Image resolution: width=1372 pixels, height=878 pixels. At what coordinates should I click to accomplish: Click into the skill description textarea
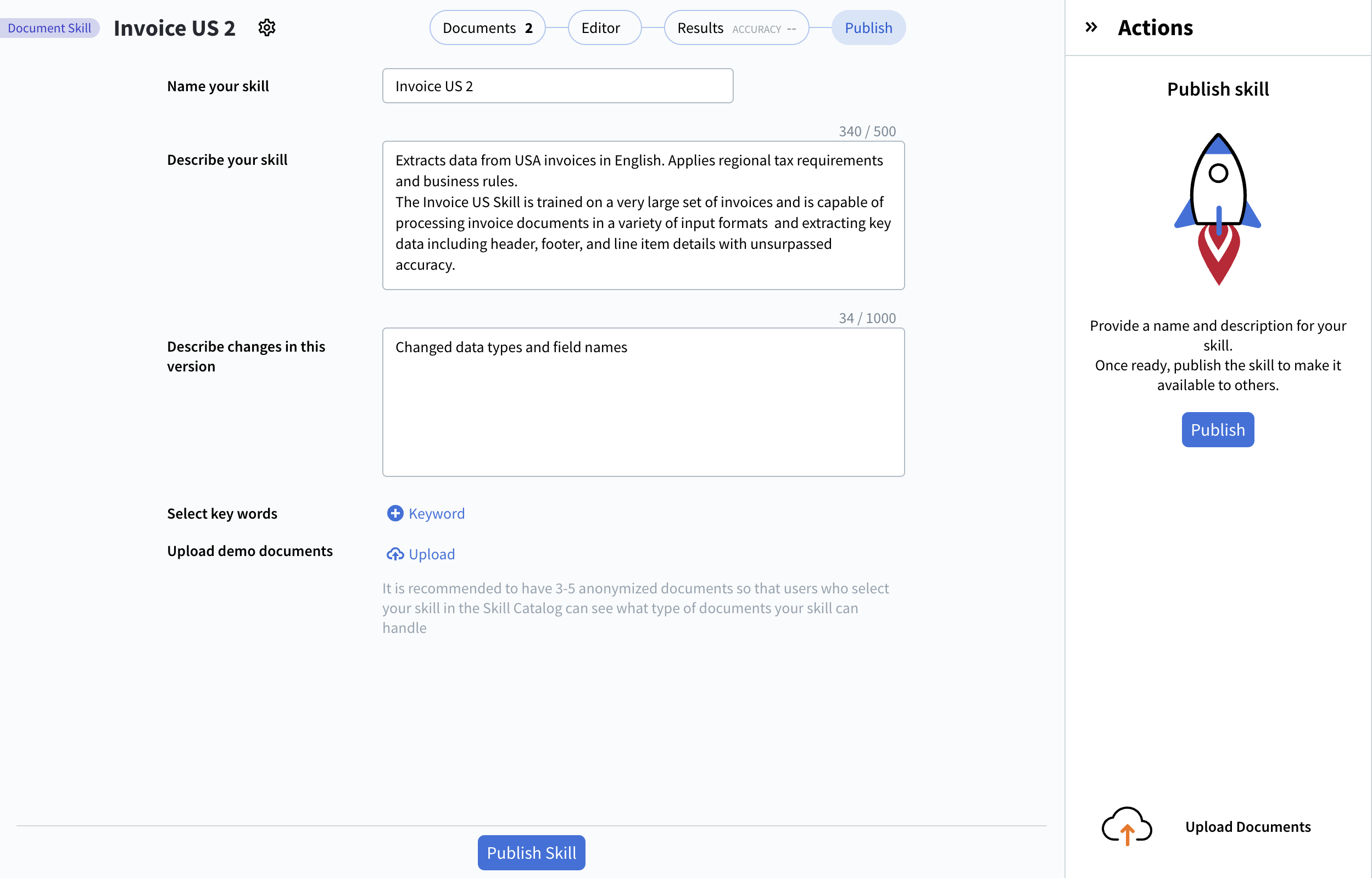643,215
